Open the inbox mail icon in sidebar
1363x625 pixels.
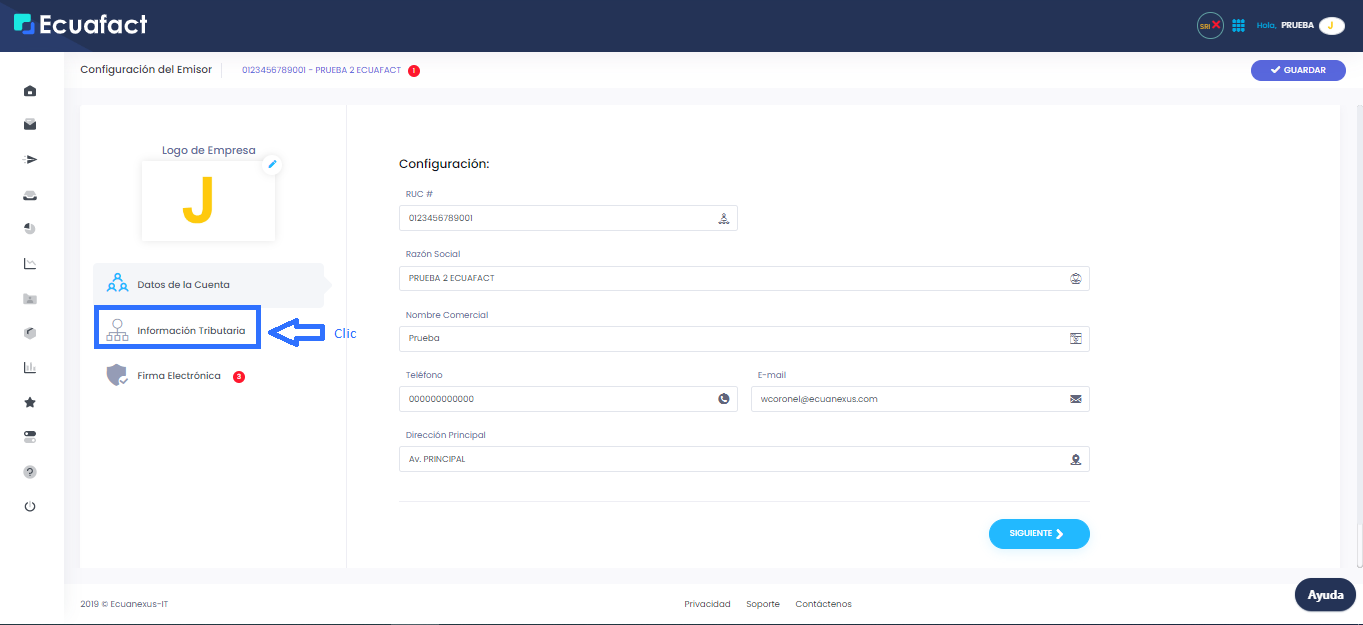coord(29,124)
